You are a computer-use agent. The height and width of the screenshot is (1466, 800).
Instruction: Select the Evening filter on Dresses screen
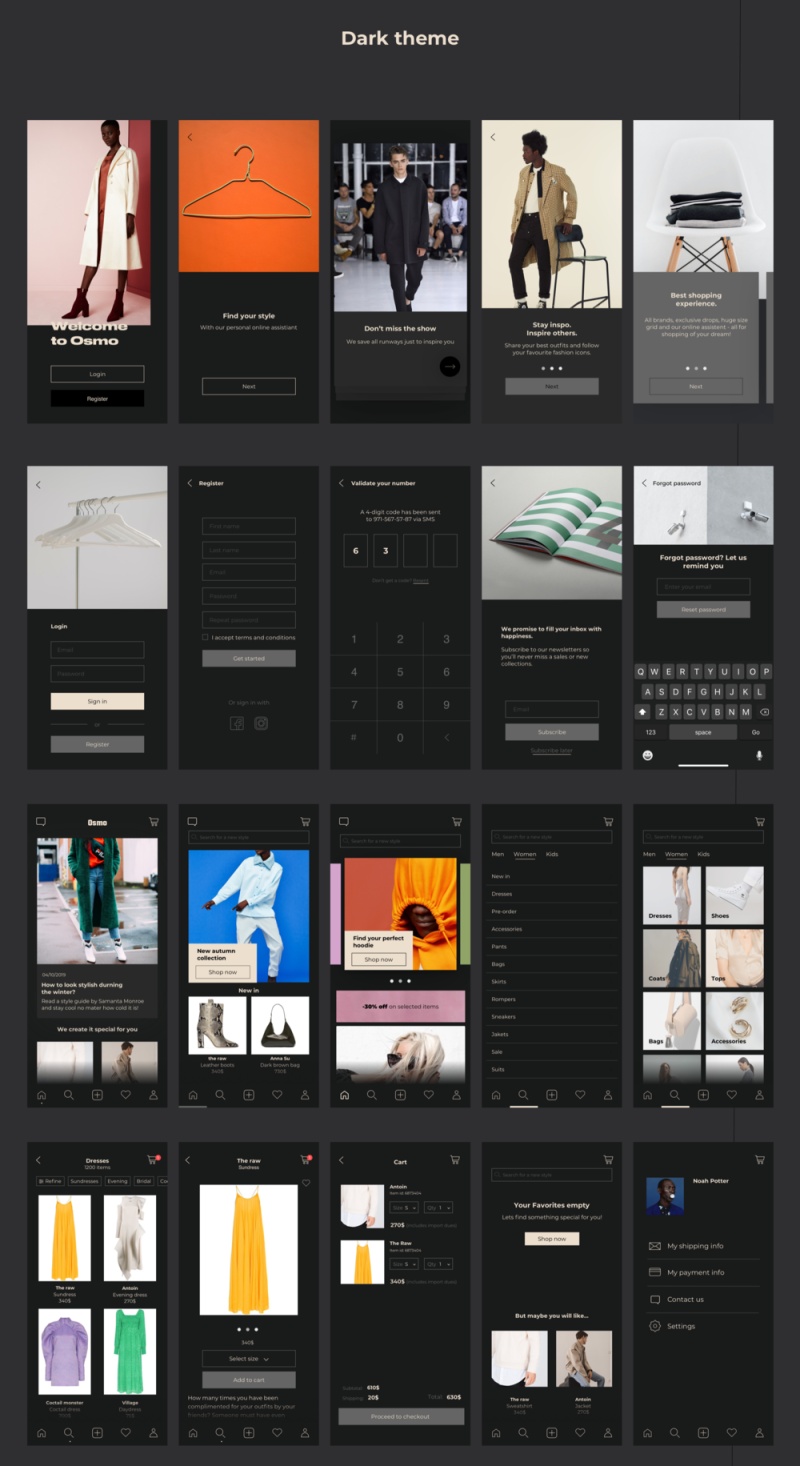(118, 1181)
